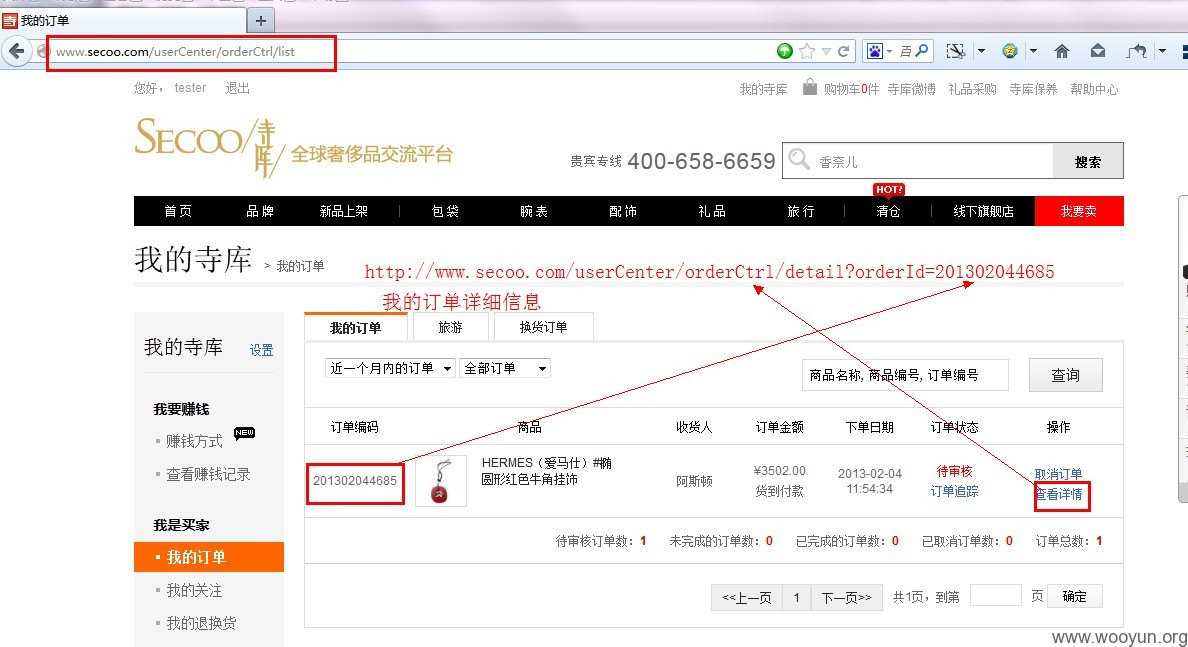Go to next page 下一页>>
The width and height of the screenshot is (1188, 647).
846,598
